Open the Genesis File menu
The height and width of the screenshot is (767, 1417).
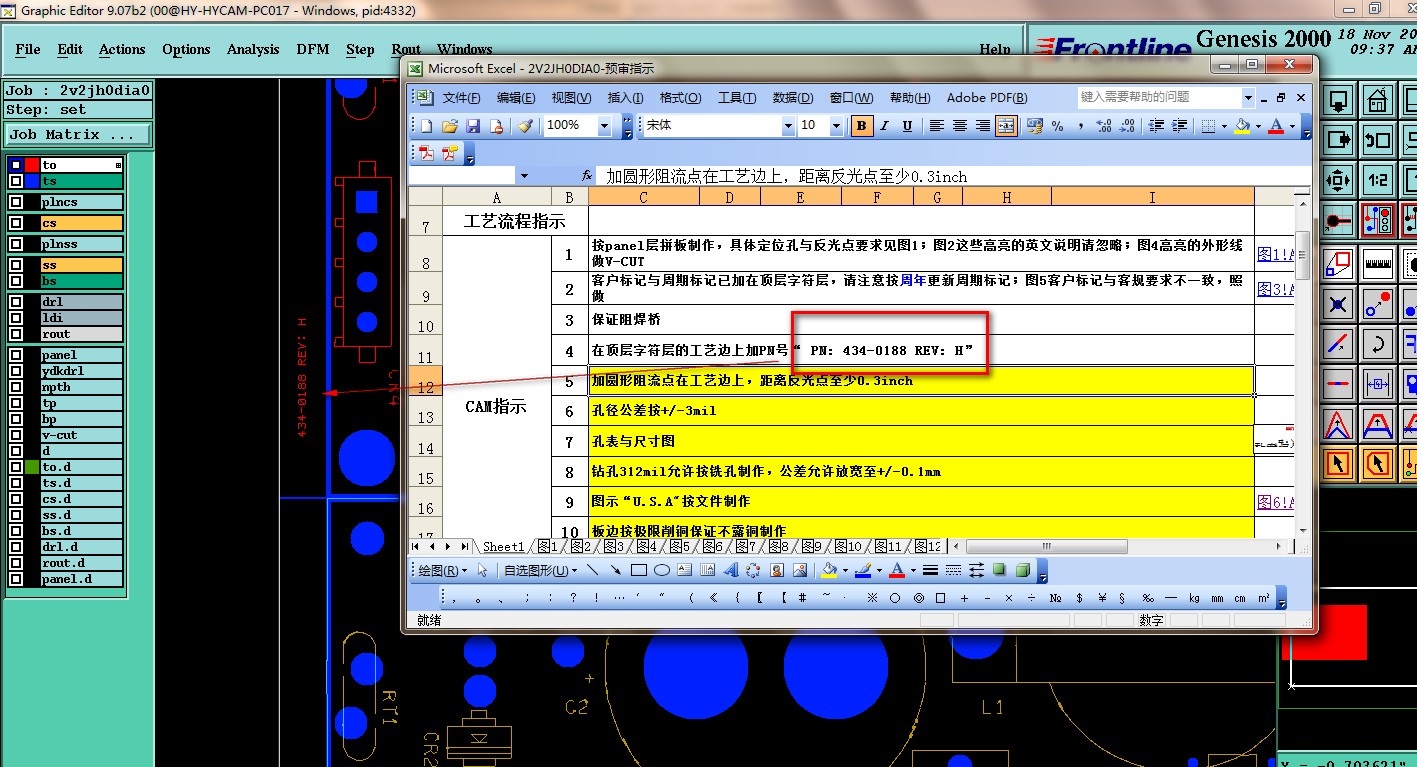pos(28,49)
